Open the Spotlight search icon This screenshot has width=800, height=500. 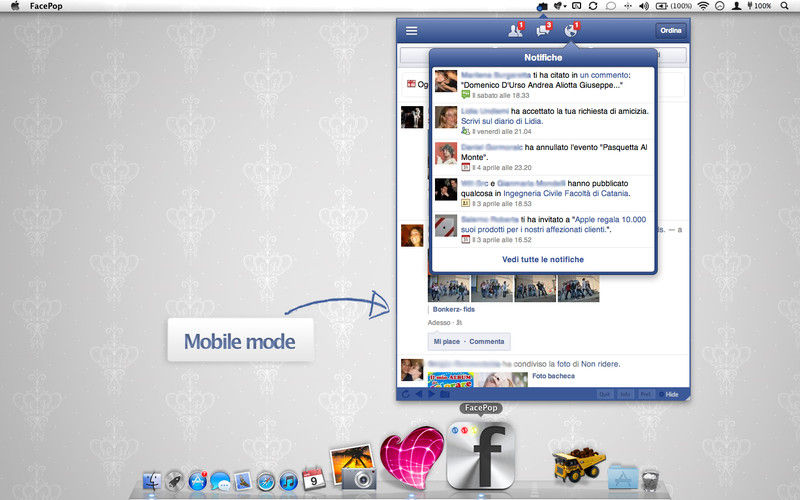click(785, 6)
